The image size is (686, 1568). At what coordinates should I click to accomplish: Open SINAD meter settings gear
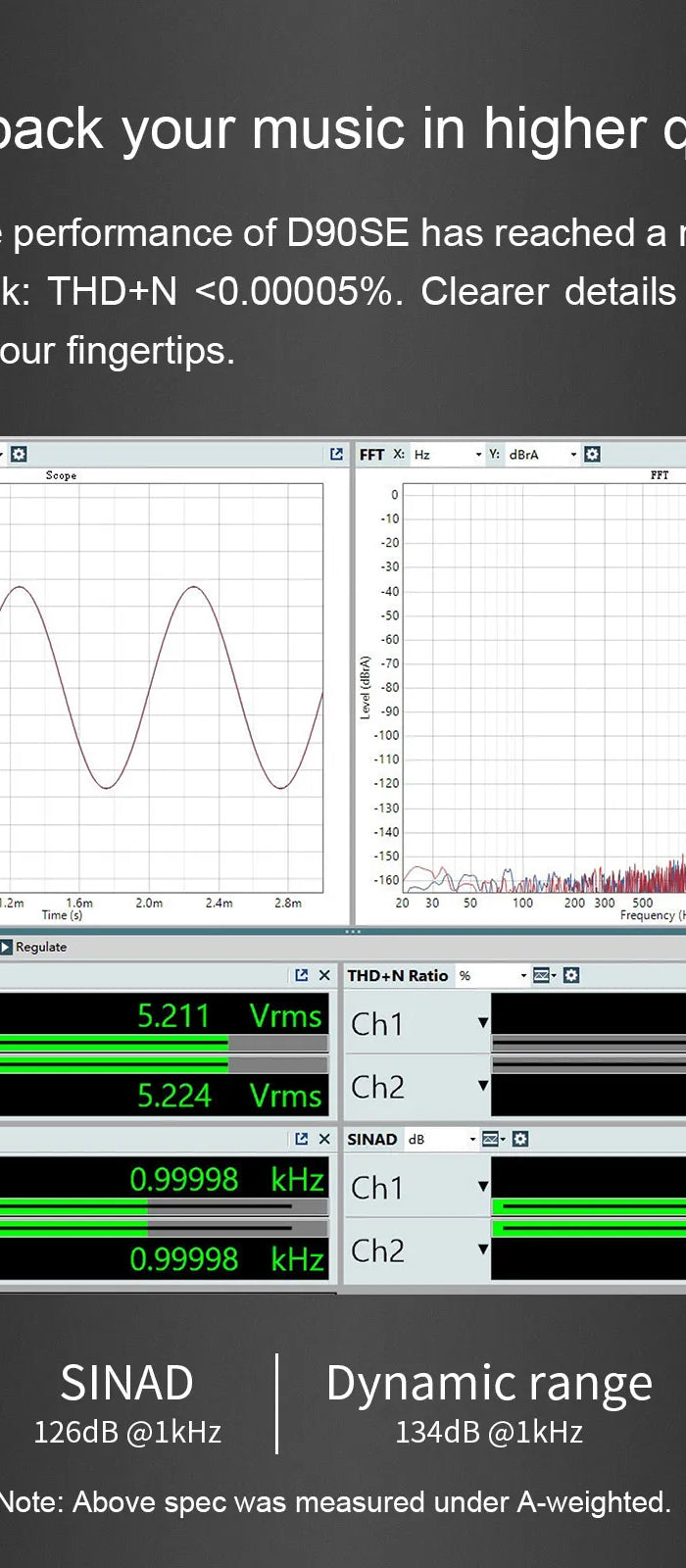(520, 1139)
